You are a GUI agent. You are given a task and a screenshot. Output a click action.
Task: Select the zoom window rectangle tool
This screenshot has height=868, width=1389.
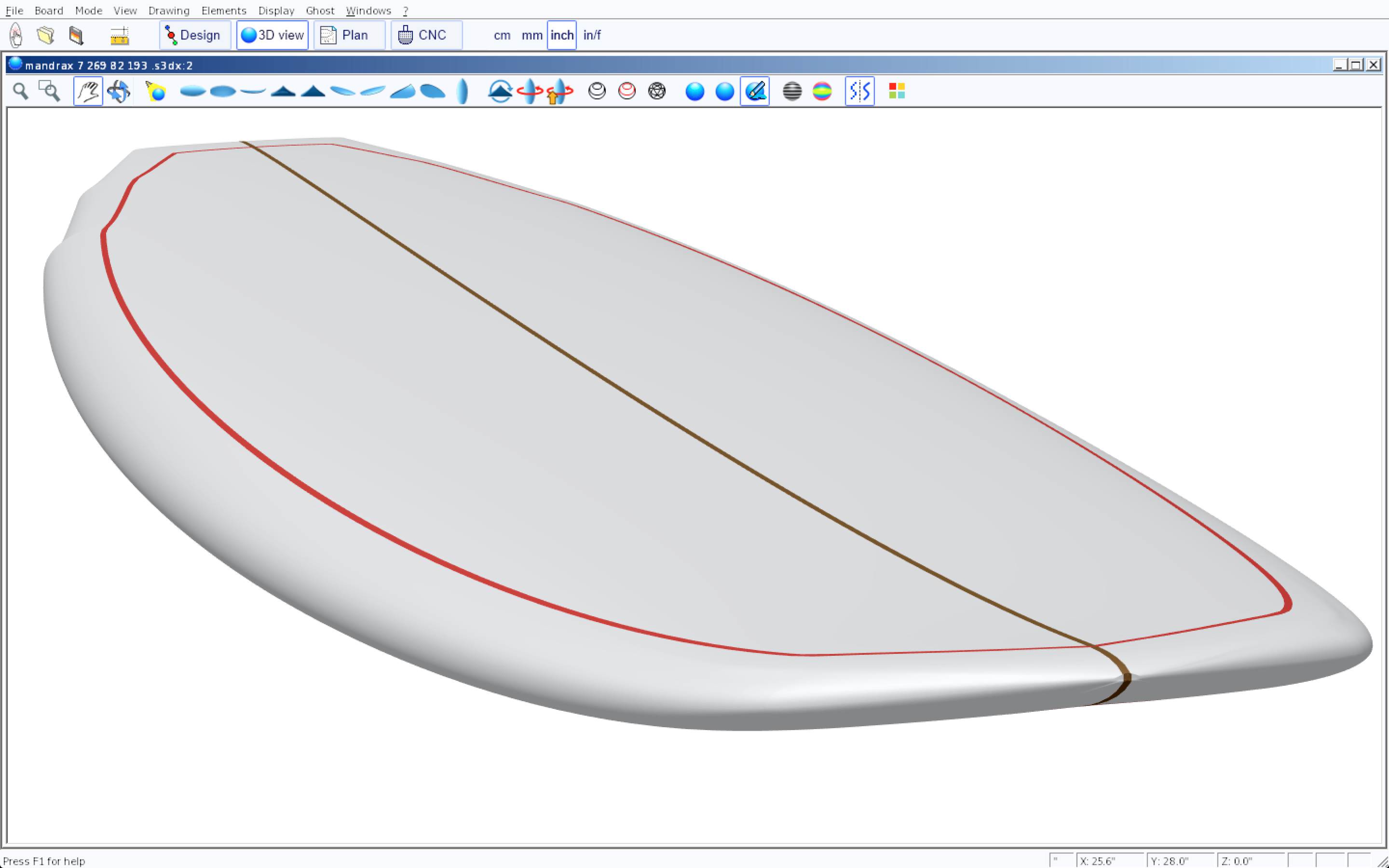pos(49,91)
